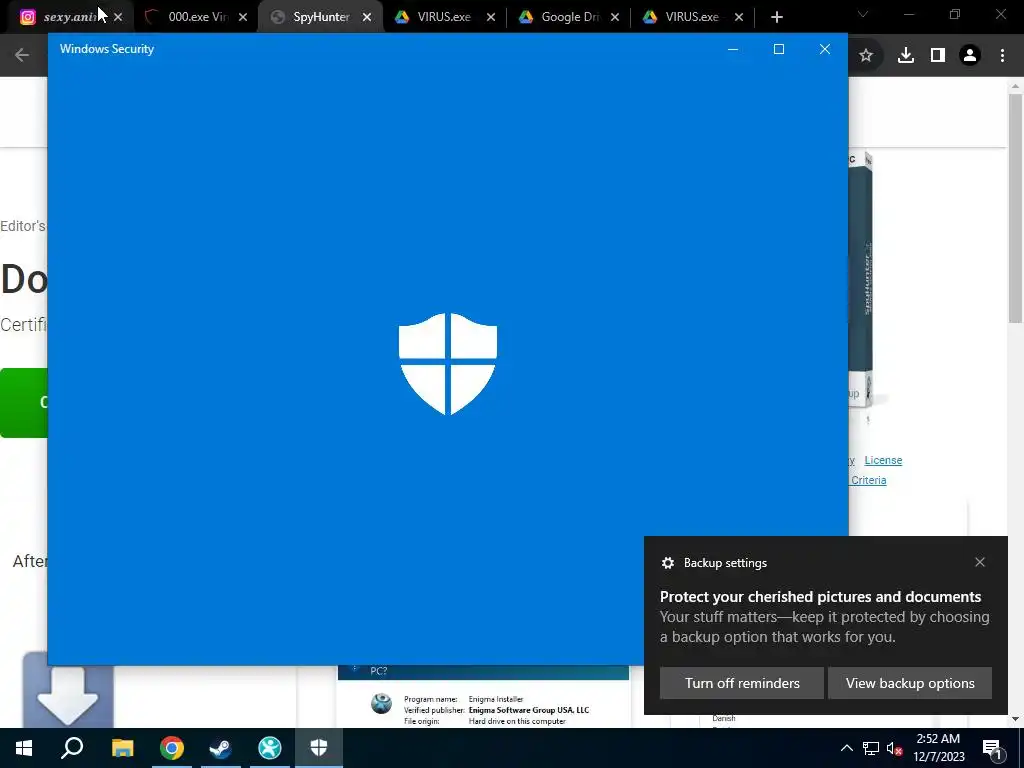
Task: Close the Instagram tab
Action: [x=118, y=17]
